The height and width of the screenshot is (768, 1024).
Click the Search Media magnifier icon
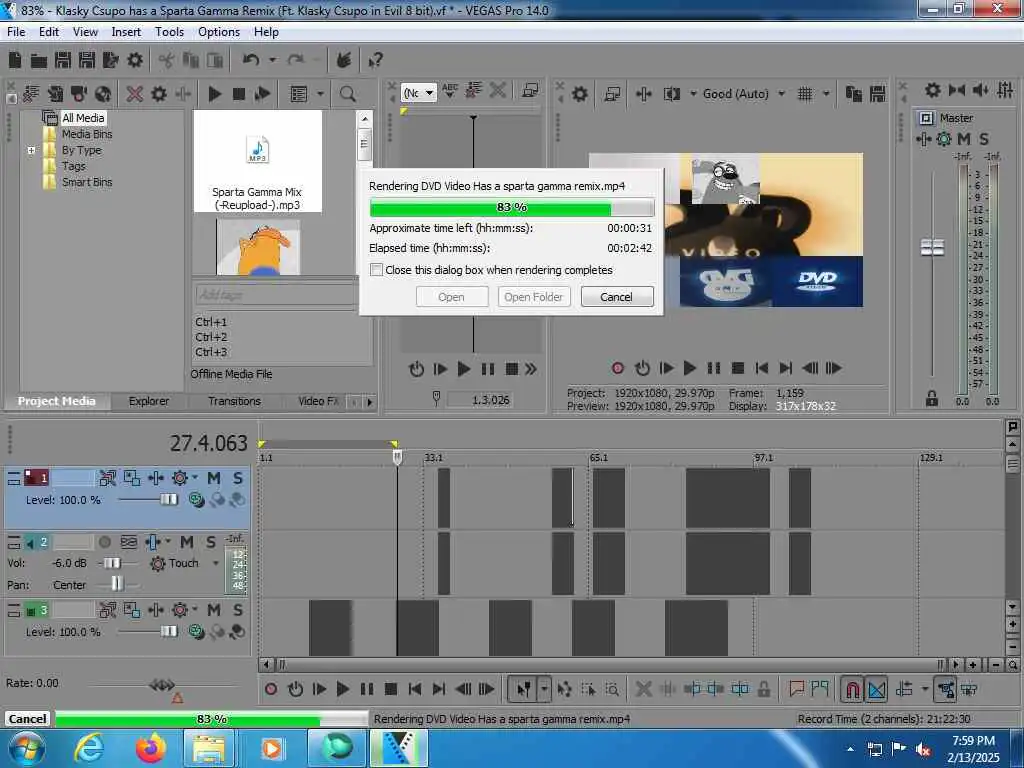(348, 94)
